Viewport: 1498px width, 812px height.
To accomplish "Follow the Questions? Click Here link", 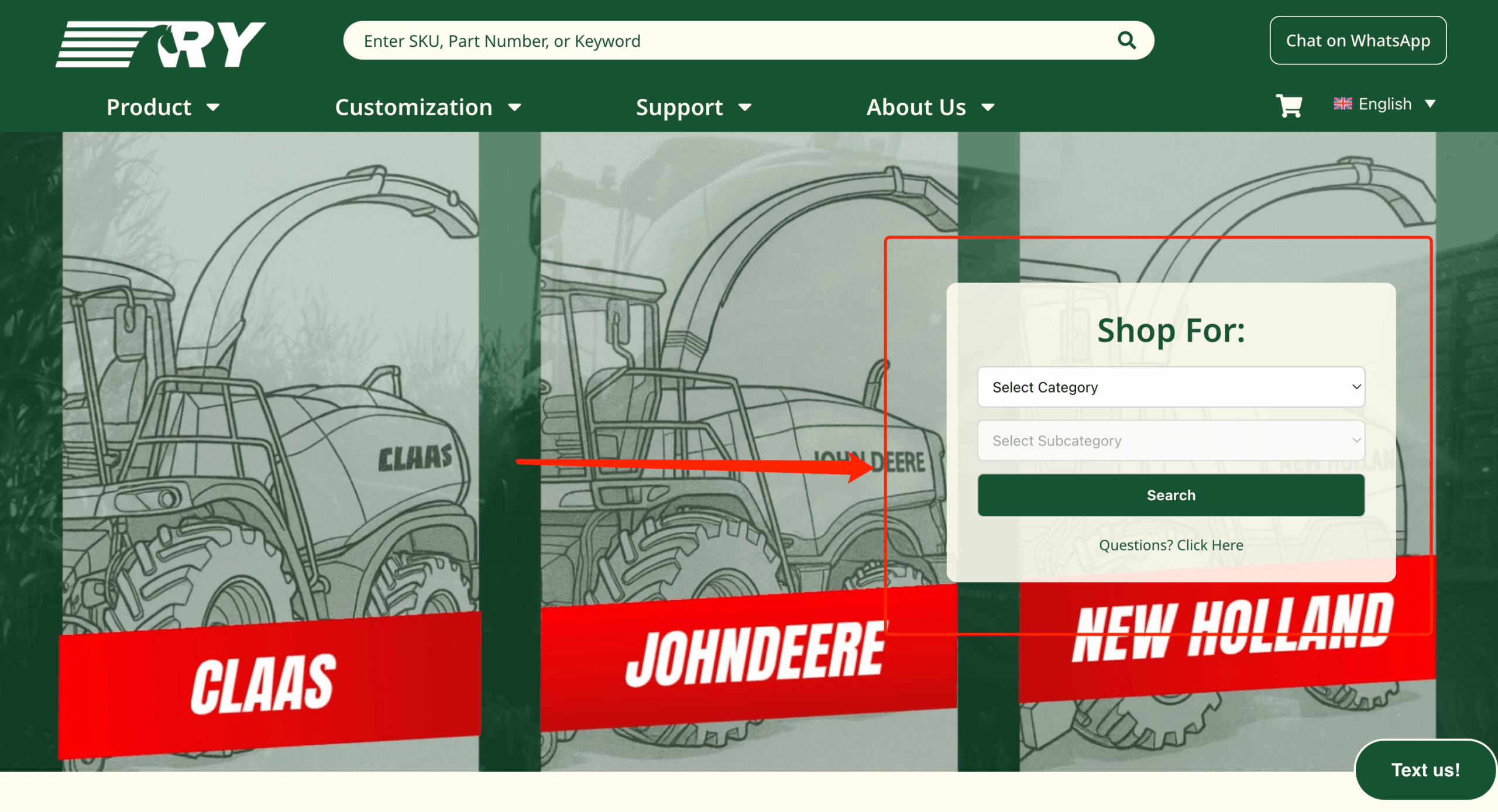I will pos(1170,545).
